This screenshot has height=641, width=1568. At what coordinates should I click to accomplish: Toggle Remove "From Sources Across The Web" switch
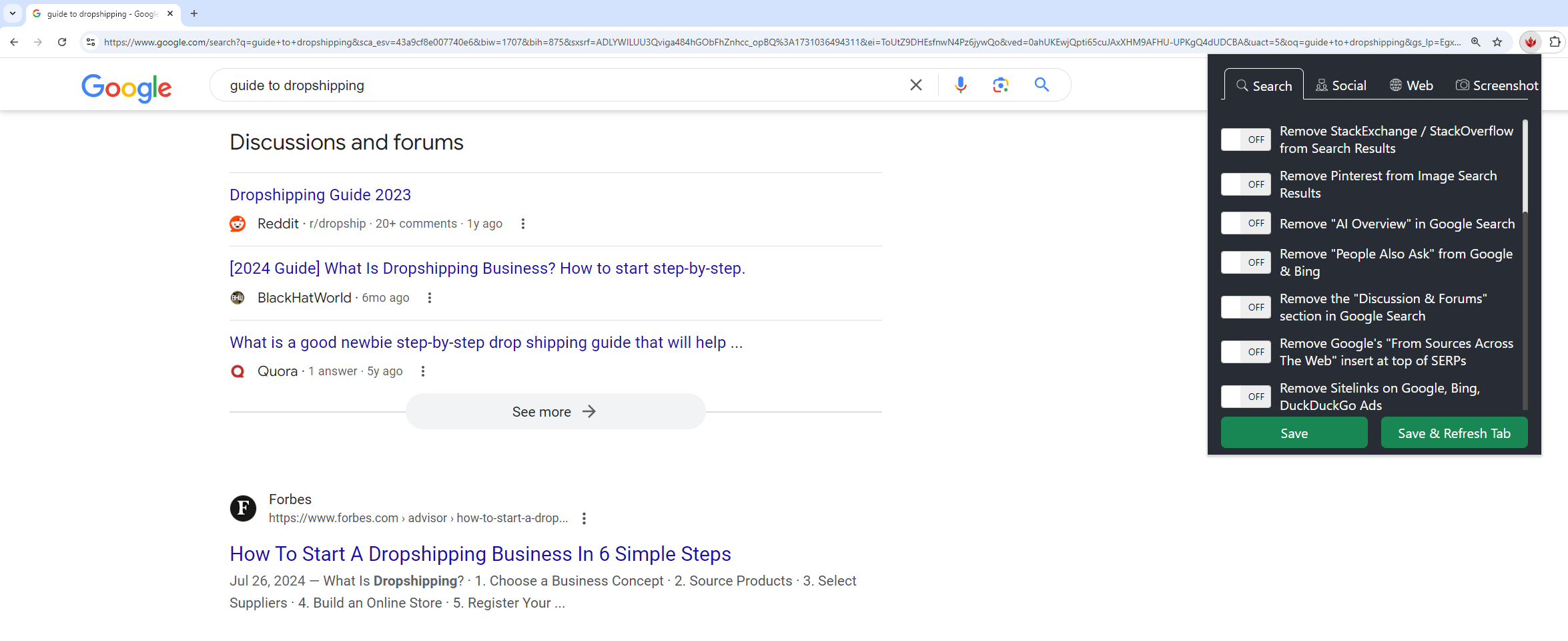1246,352
